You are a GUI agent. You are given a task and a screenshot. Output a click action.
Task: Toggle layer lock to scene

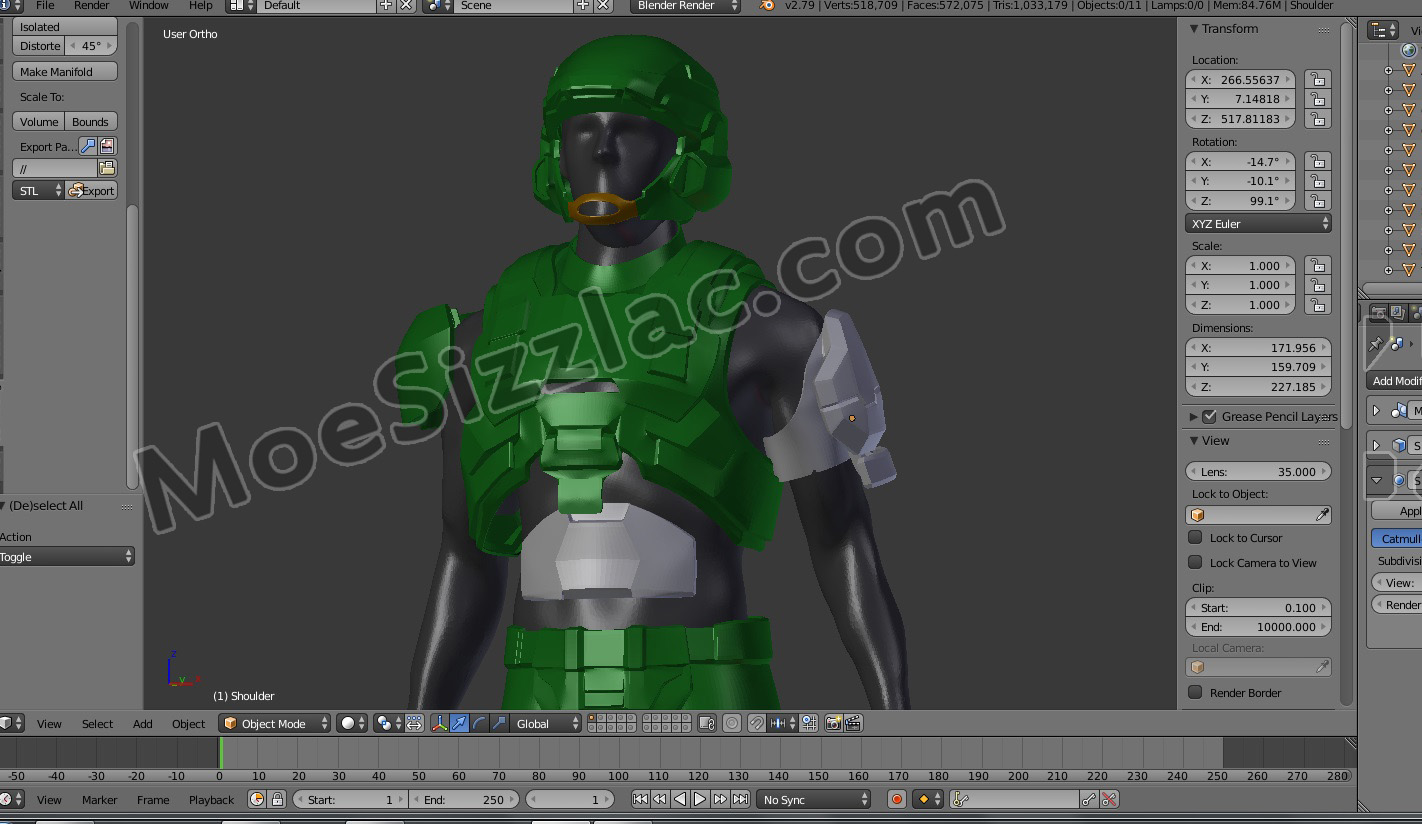tap(707, 723)
